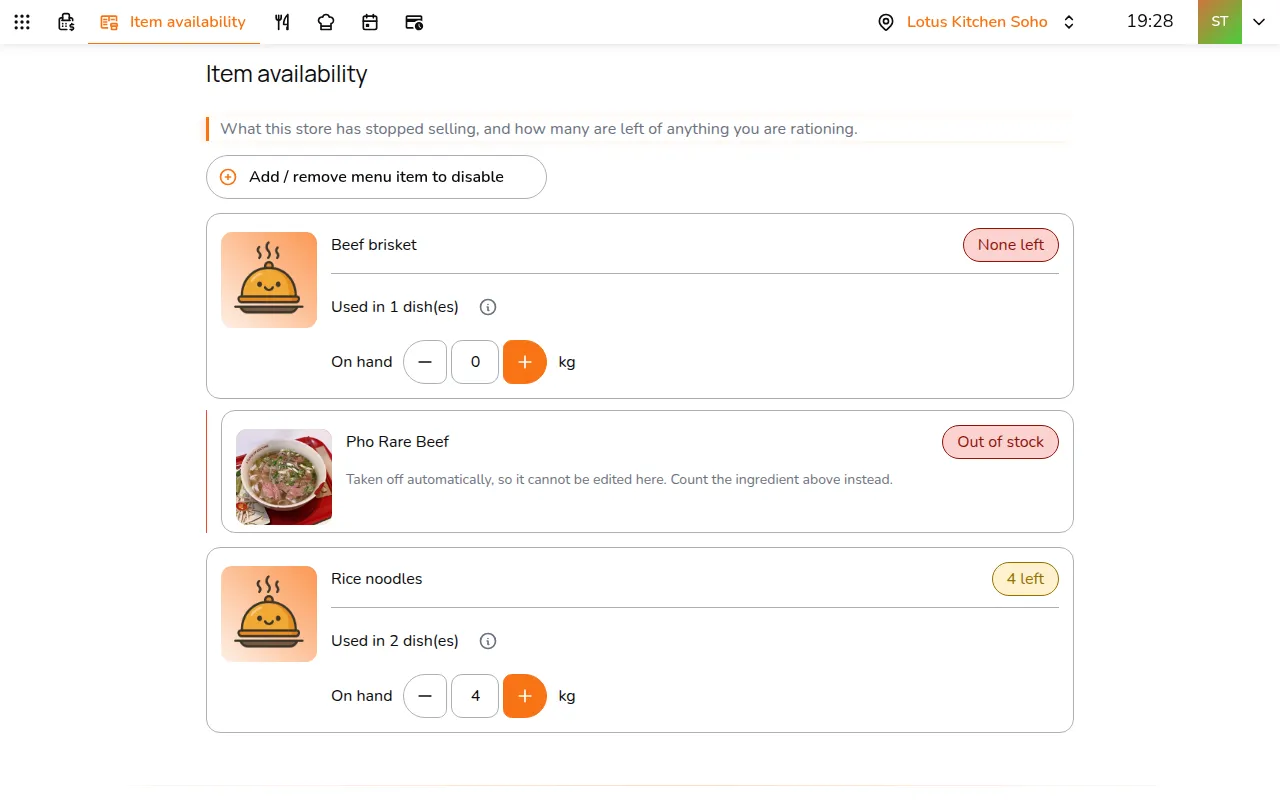Click the up-down chevrons beside the store name
Image resolution: width=1280 pixels, height=800 pixels.
[x=1069, y=22]
